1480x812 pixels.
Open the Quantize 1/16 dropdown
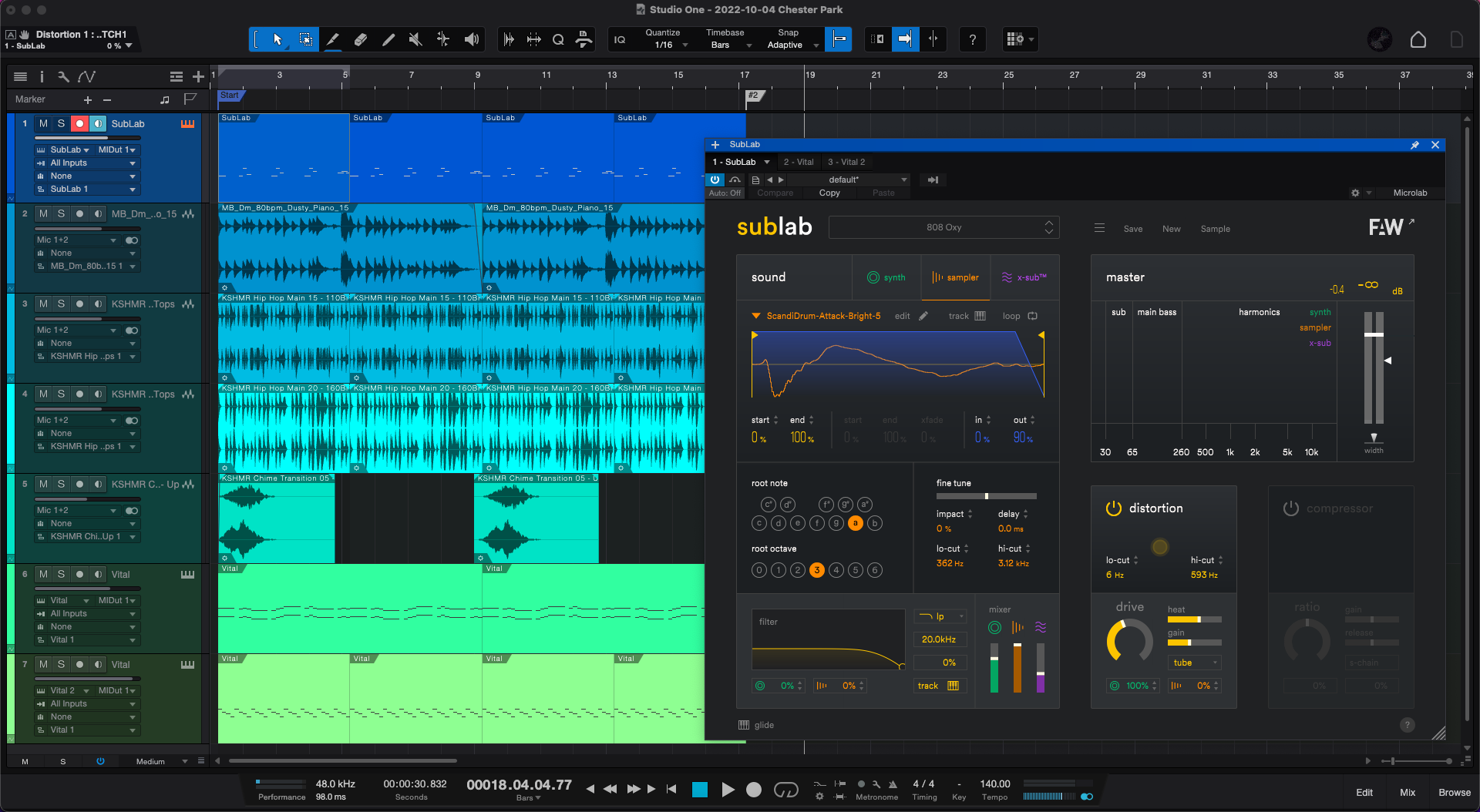[667, 45]
